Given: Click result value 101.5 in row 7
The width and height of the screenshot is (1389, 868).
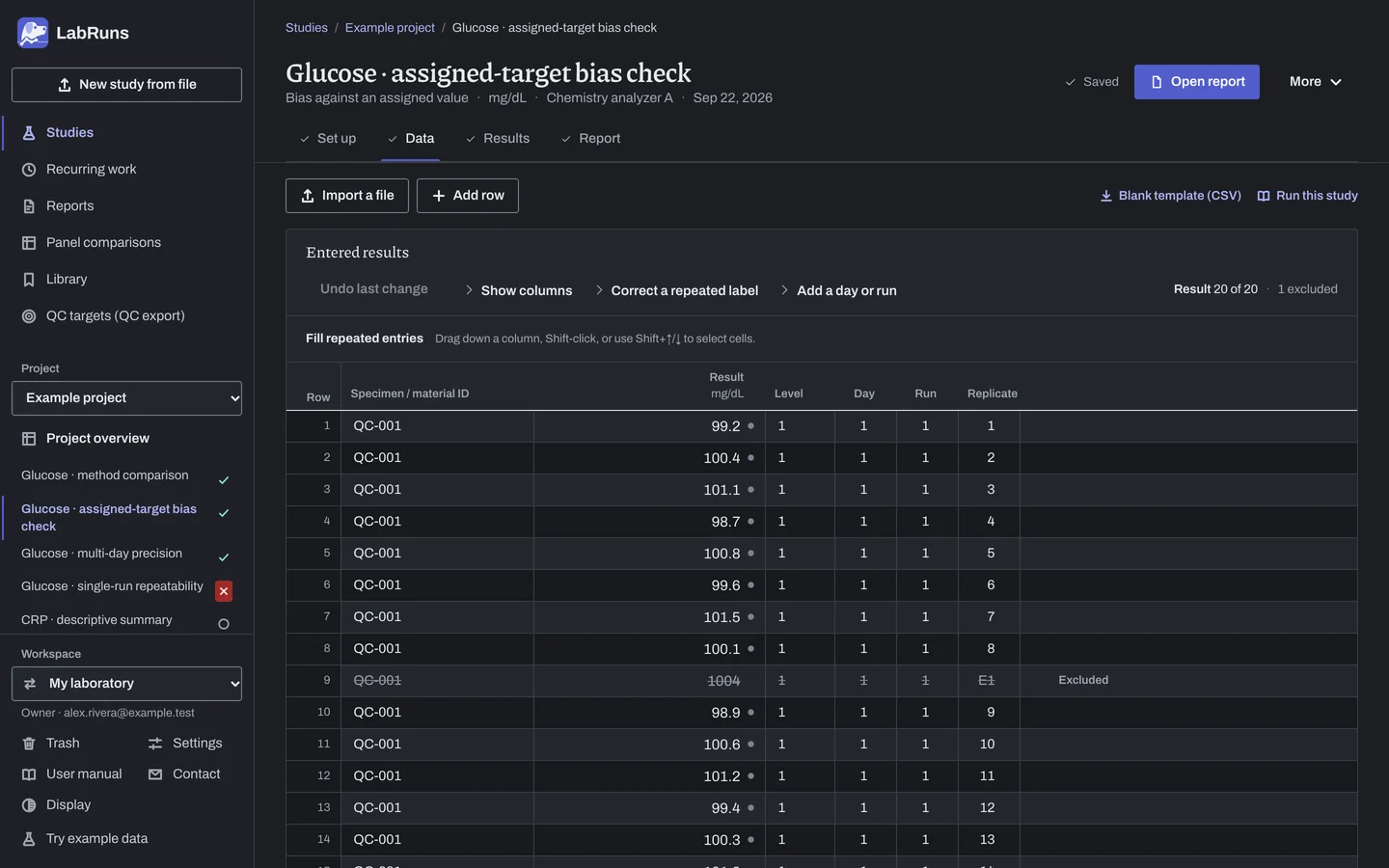Looking at the screenshot, I should coord(649,617).
